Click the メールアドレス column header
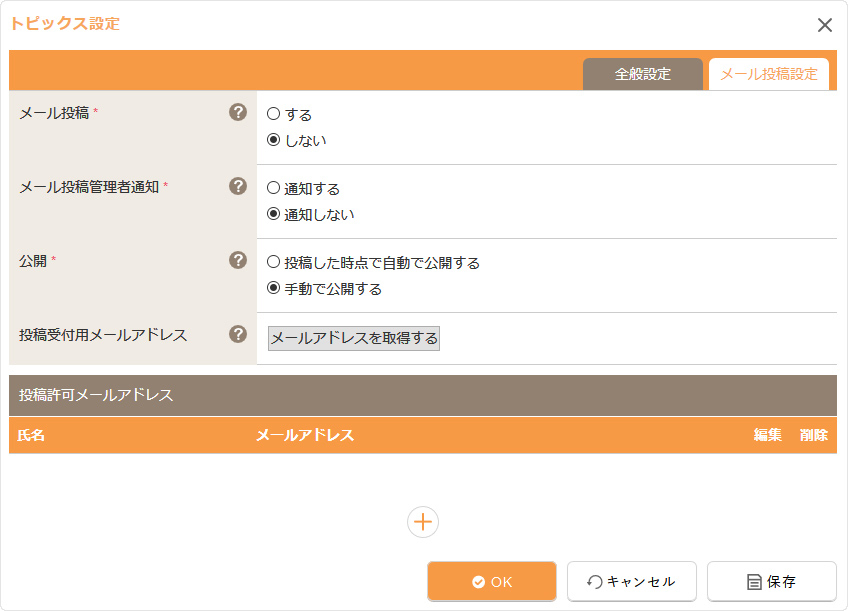The image size is (848, 611). 305,435
